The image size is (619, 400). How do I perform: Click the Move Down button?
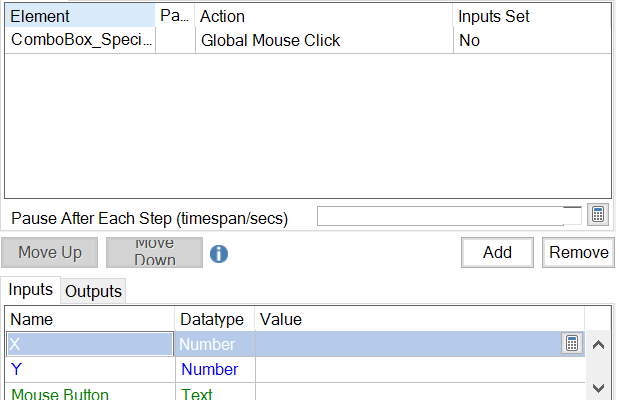click(154, 253)
